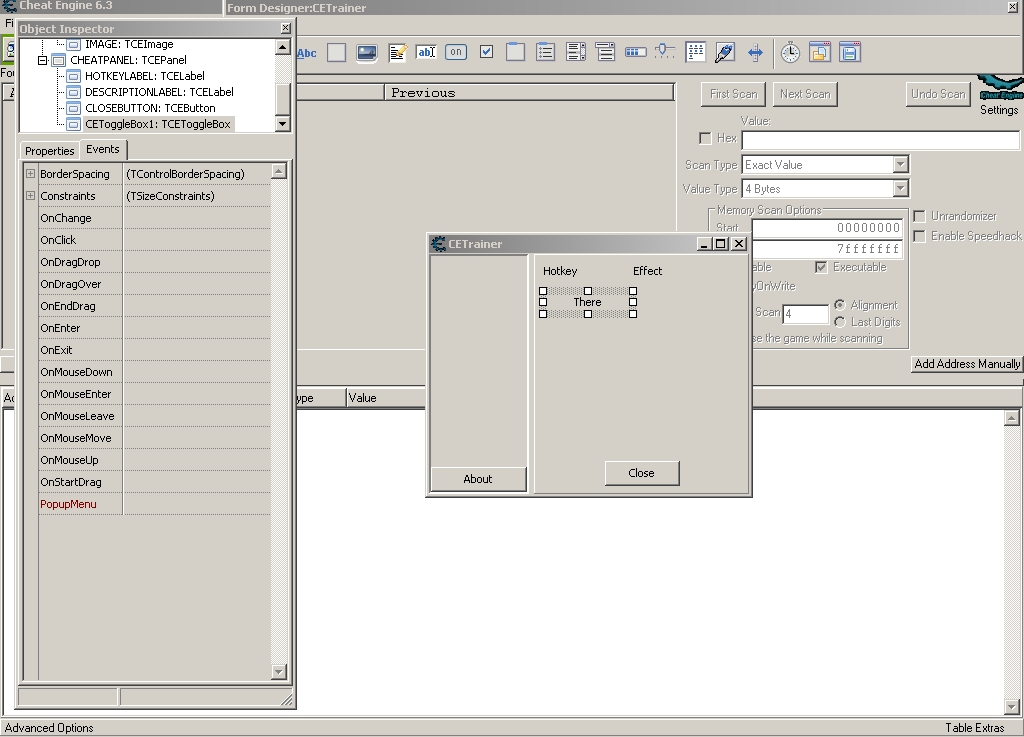
Task: Choose the Timer component clock icon
Action: click(x=790, y=53)
